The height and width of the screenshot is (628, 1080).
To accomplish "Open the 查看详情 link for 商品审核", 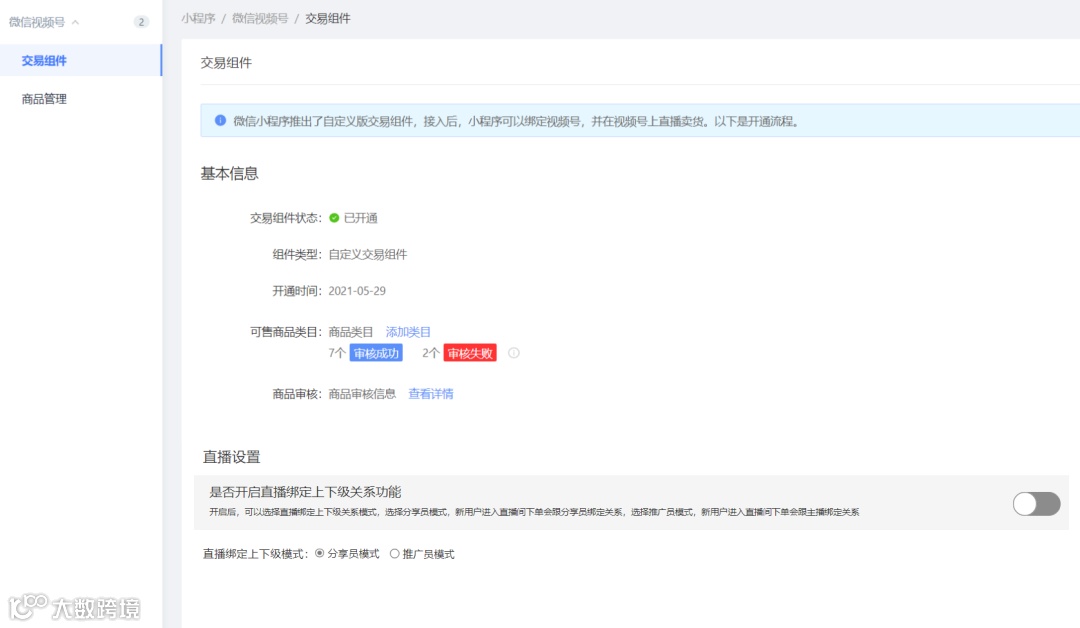I will 430,394.
